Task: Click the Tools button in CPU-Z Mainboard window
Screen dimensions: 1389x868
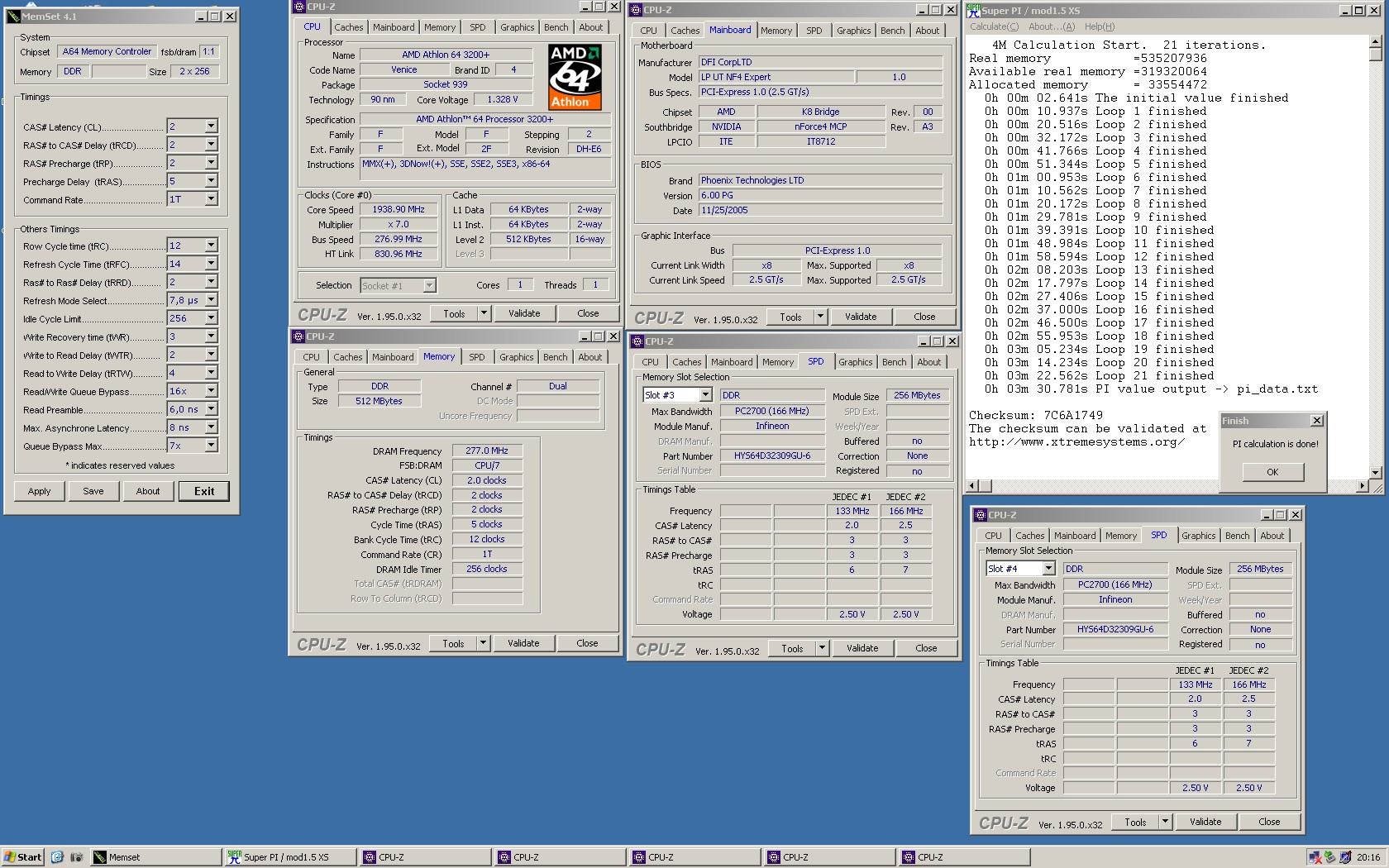Action: click(790, 317)
